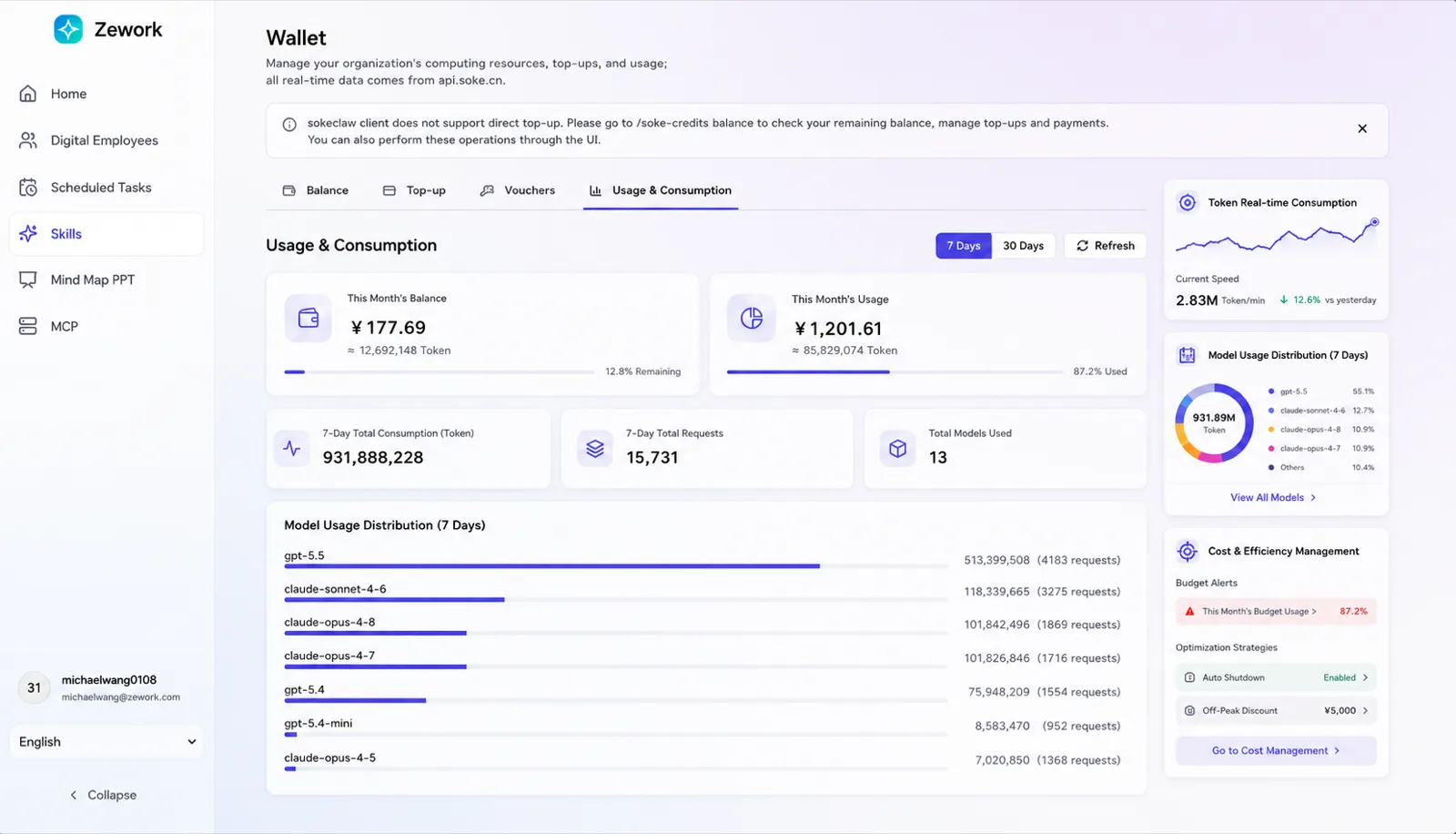Switch the range to 30 Days

1024,246
